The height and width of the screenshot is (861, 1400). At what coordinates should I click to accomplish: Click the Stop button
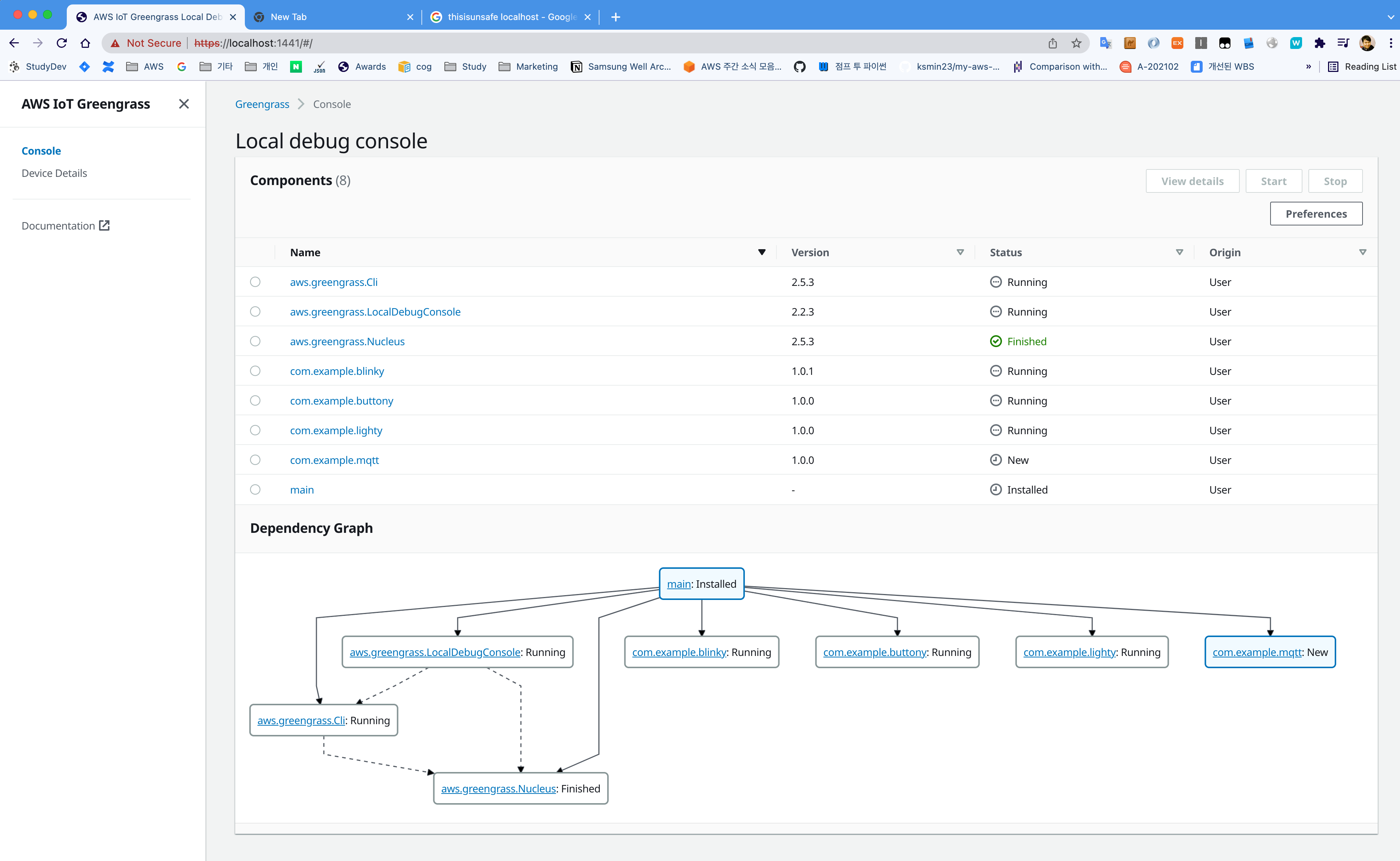pos(1335,181)
